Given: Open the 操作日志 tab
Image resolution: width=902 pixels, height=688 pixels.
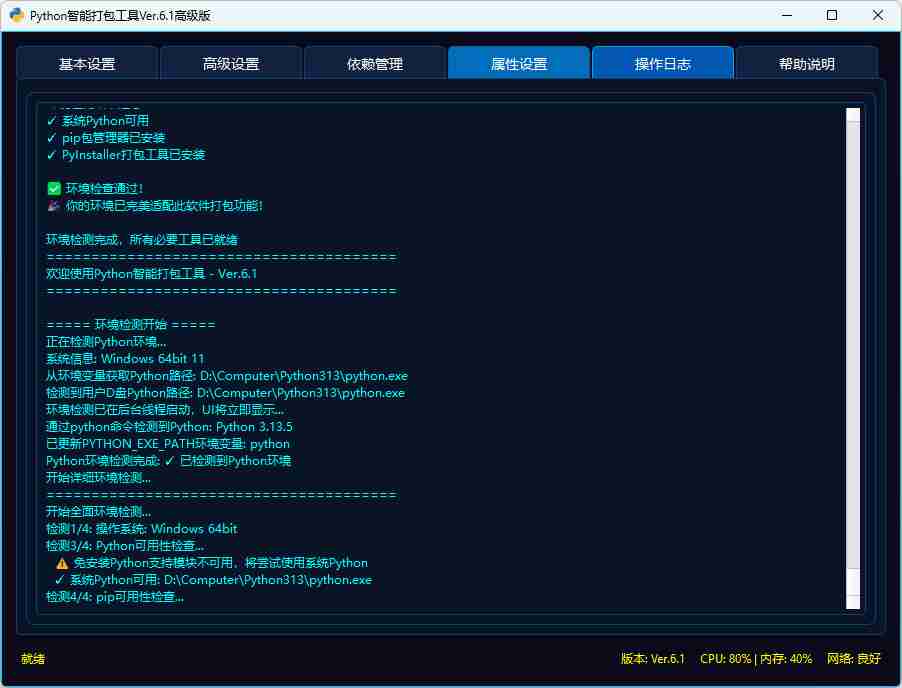Looking at the screenshot, I should point(663,63).
